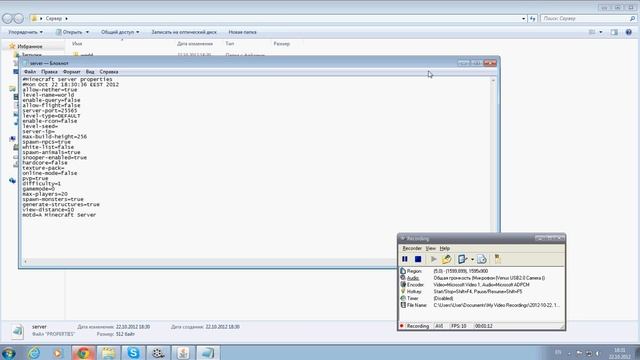This screenshot has width=640, height=360.
Task: Click the Explorer help question icon
Action: (x=629, y=32)
